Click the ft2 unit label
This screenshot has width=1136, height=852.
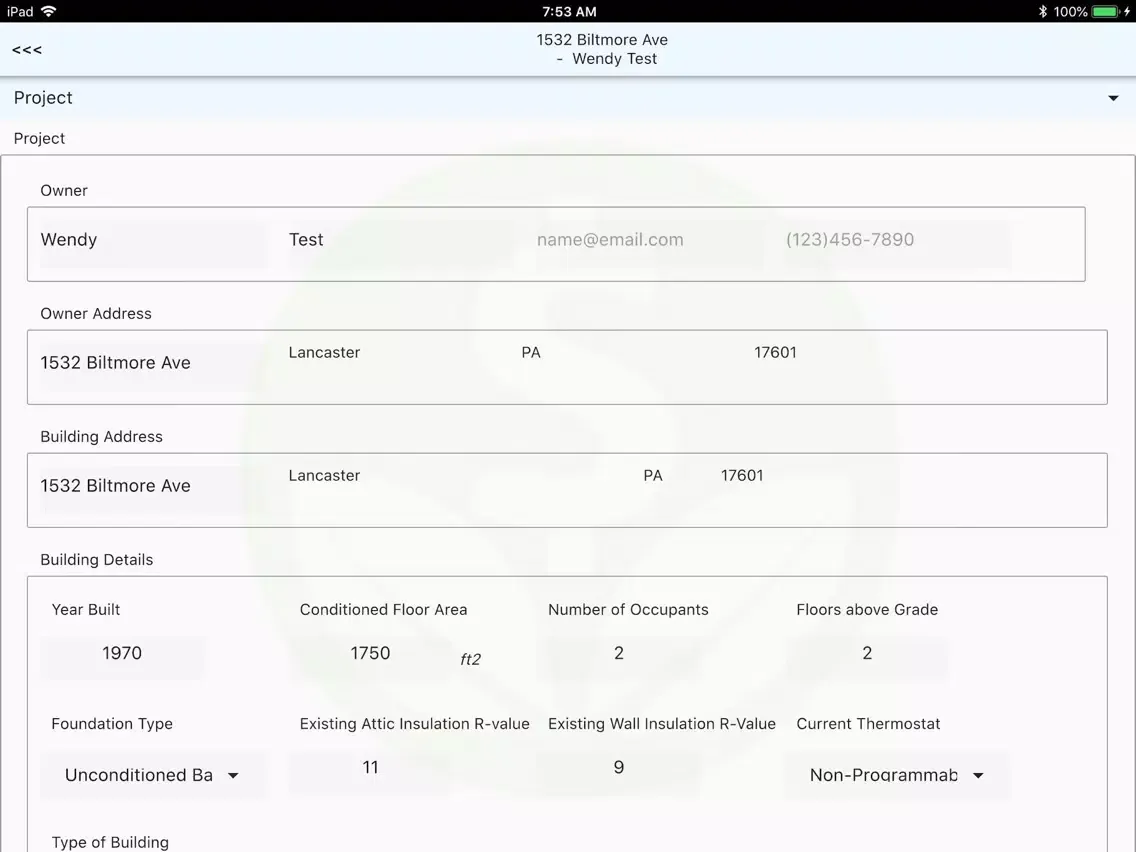[470, 659]
